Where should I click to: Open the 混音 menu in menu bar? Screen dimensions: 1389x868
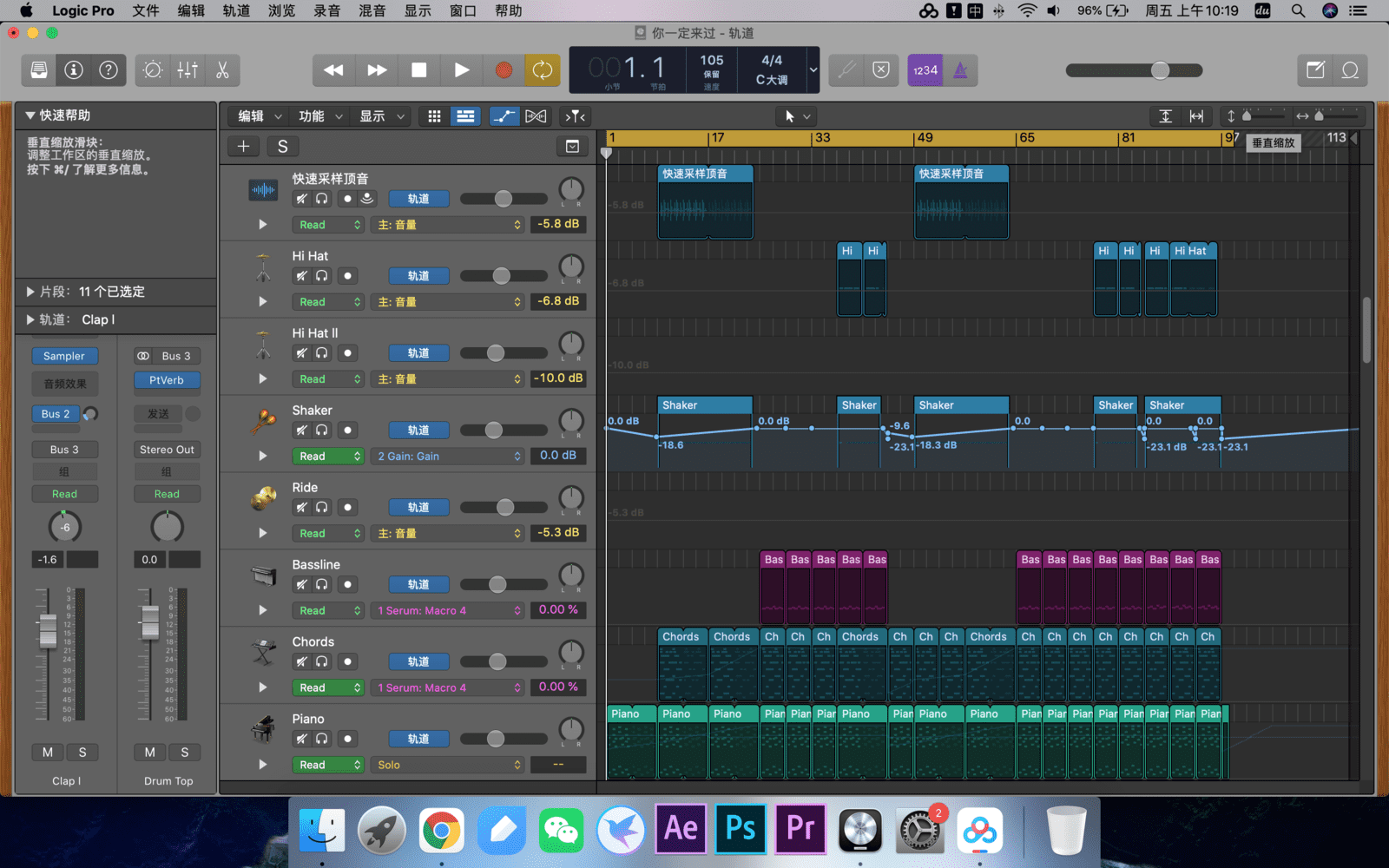point(372,10)
